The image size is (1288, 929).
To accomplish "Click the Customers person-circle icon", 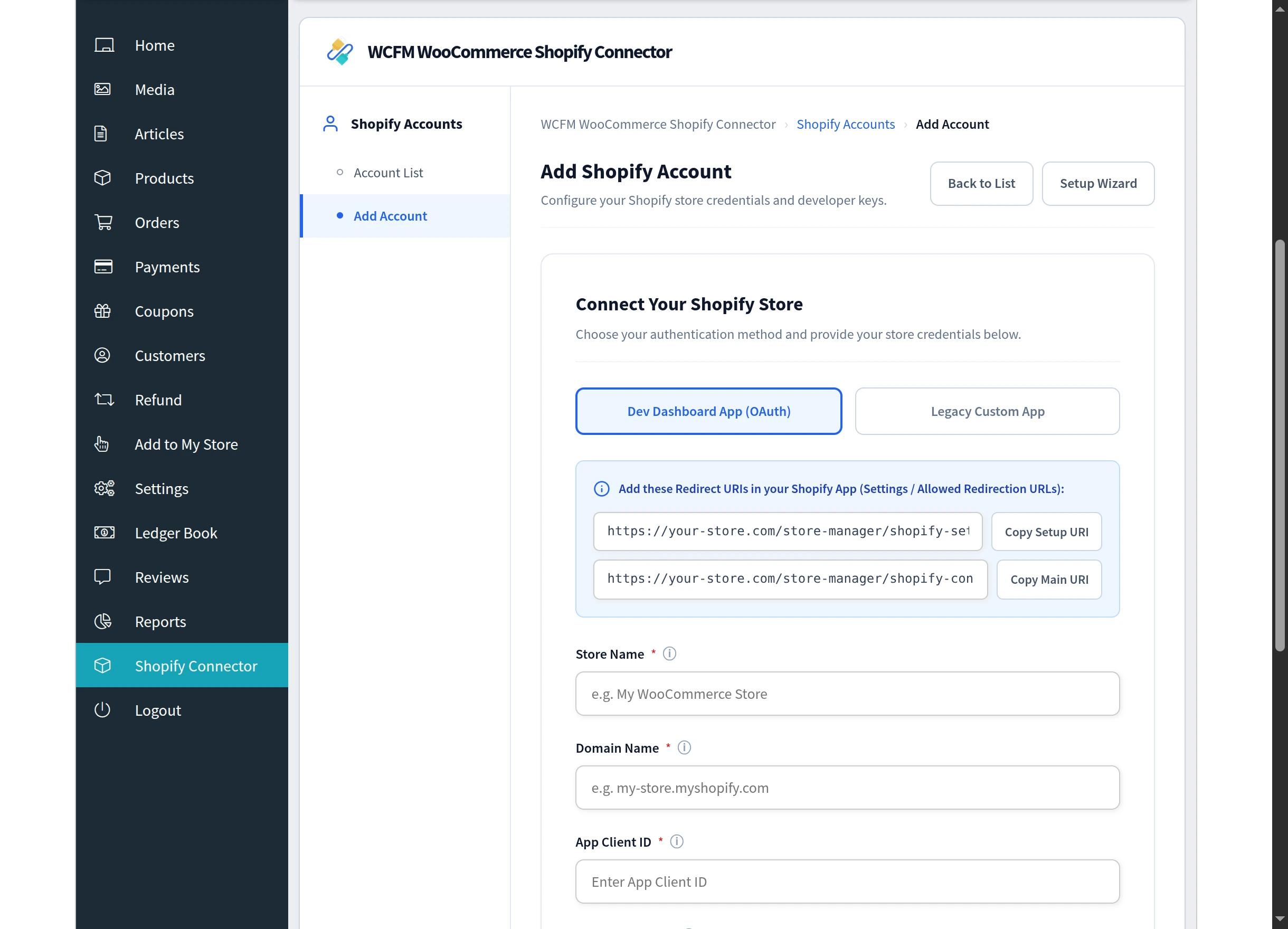I will (102, 355).
